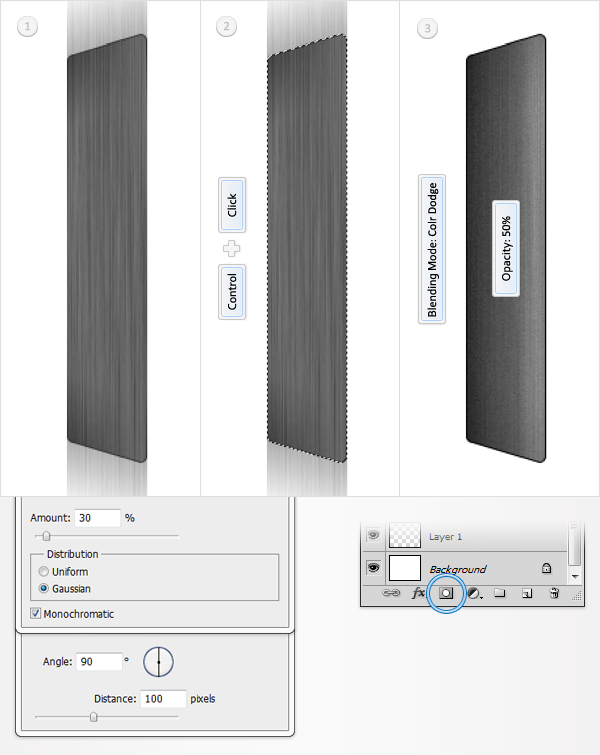The image size is (600, 755).
Task: Click the Distance slider handle
Action: tap(93, 717)
